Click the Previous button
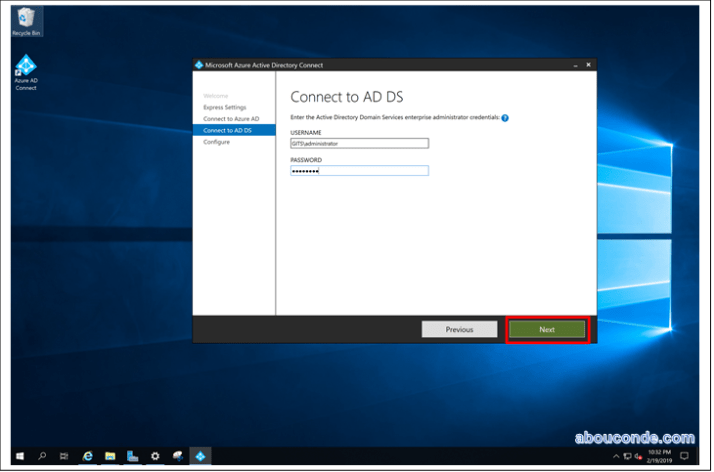 coord(459,329)
